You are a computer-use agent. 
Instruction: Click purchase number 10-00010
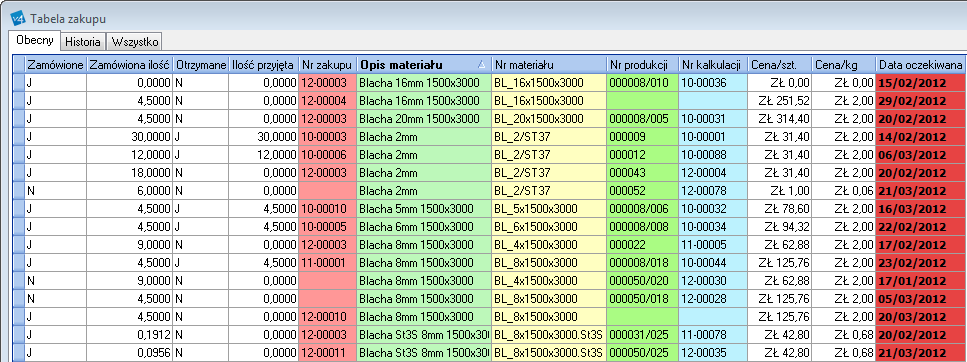(x=327, y=208)
